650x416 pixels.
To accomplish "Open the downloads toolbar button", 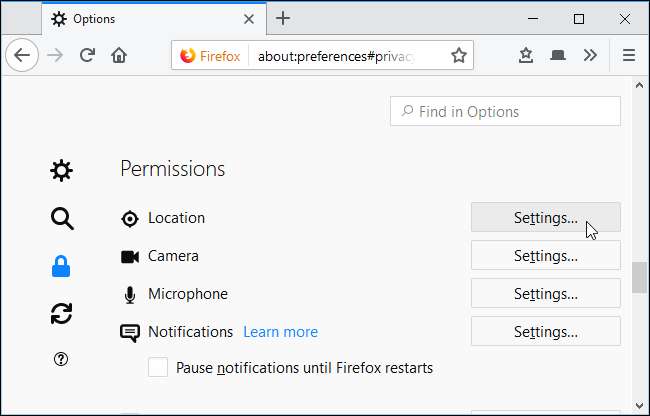I will [526, 56].
